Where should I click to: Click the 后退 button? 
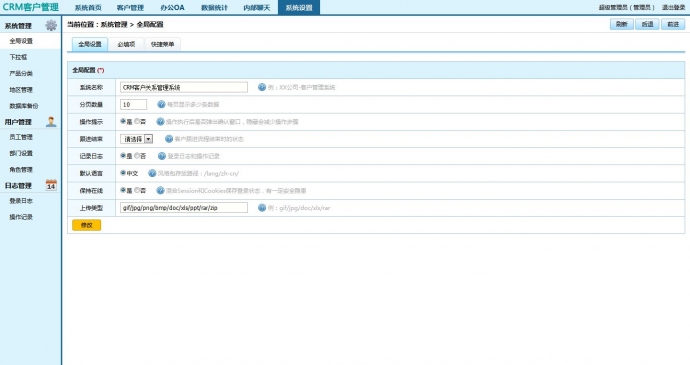coord(647,24)
